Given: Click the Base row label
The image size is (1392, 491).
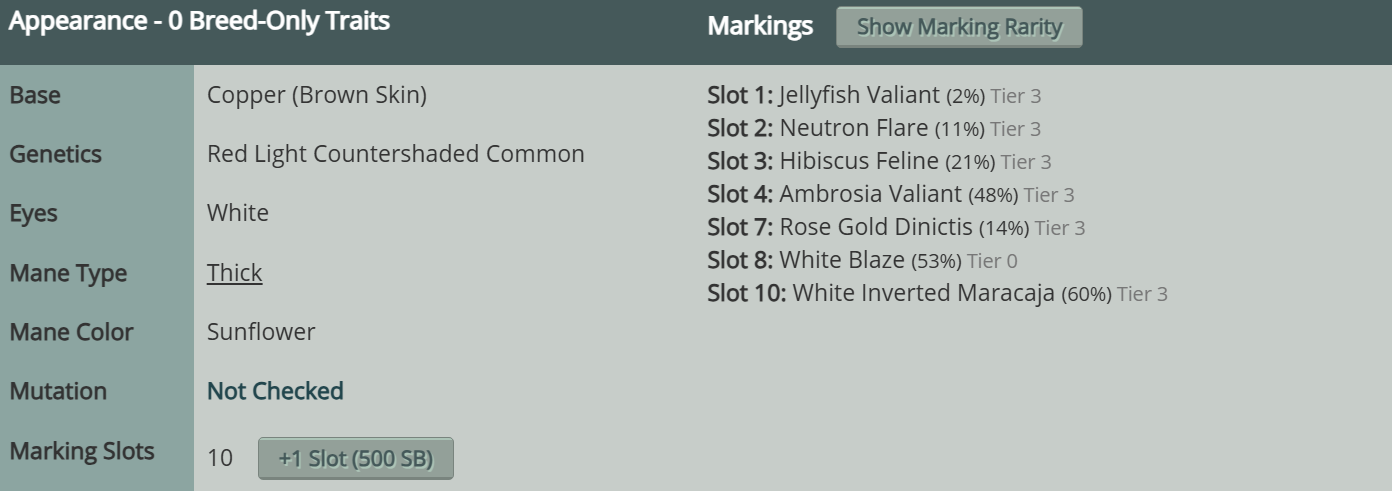Looking at the screenshot, I should [35, 96].
